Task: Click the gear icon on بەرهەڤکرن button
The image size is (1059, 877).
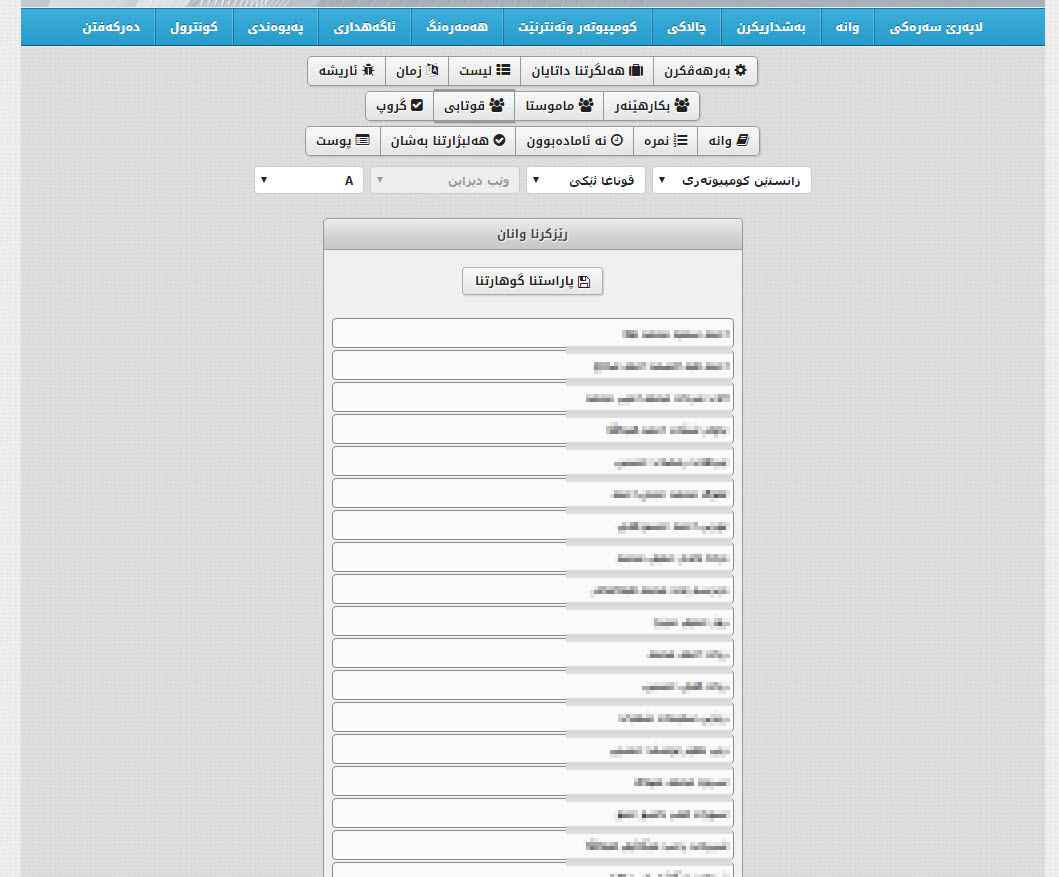Action: 740,71
